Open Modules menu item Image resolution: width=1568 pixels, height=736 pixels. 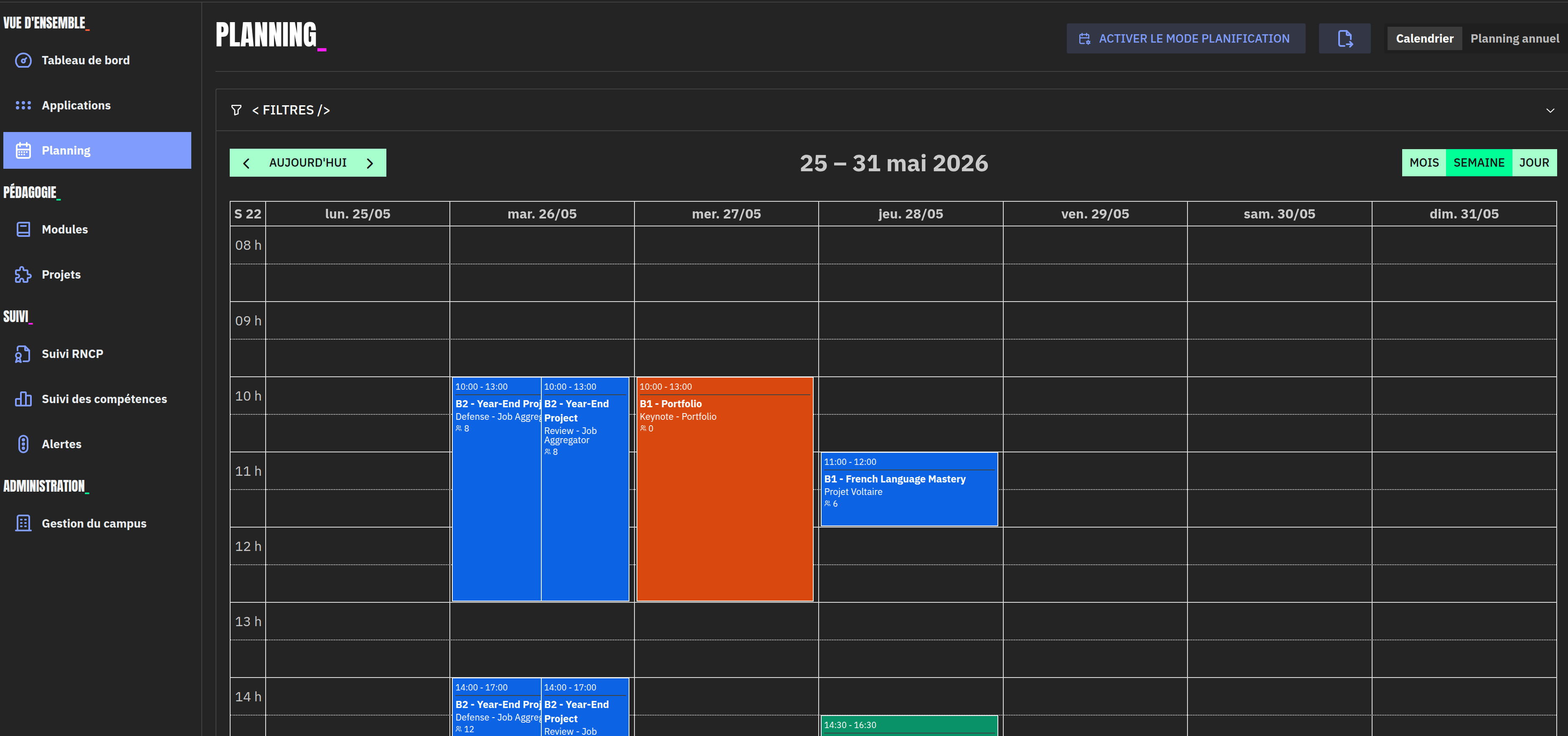click(x=97, y=229)
